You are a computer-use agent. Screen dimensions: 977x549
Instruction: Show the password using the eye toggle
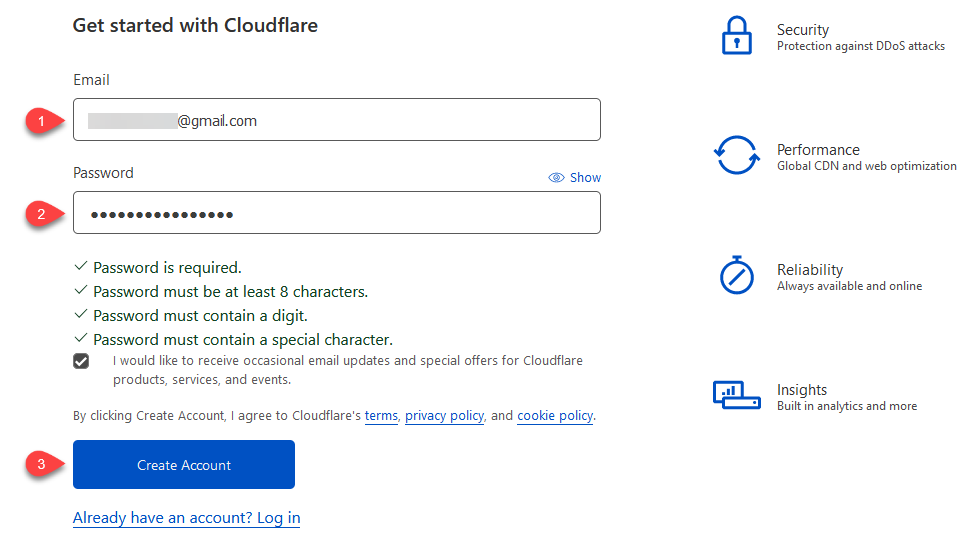tap(574, 178)
